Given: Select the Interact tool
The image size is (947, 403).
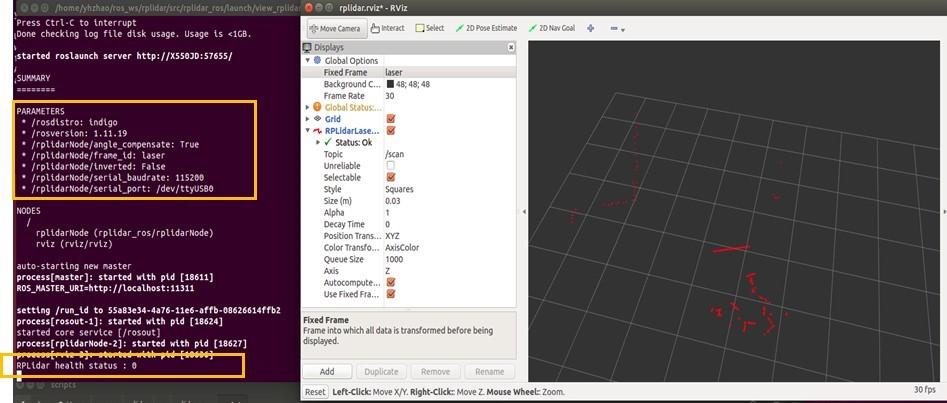Looking at the screenshot, I should coord(387,28).
